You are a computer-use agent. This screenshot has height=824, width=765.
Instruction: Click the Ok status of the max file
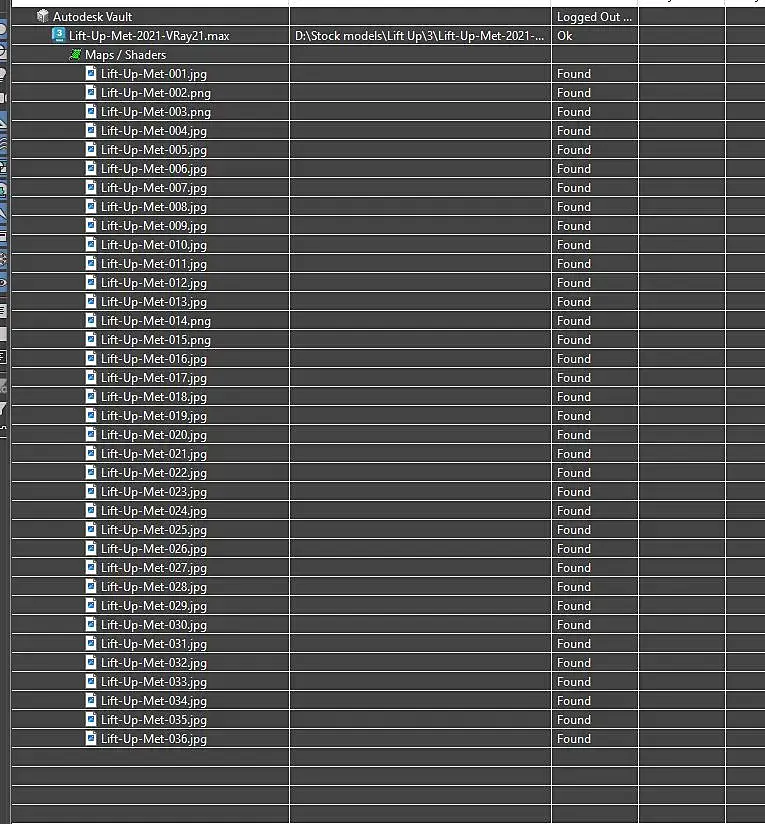[565, 36]
